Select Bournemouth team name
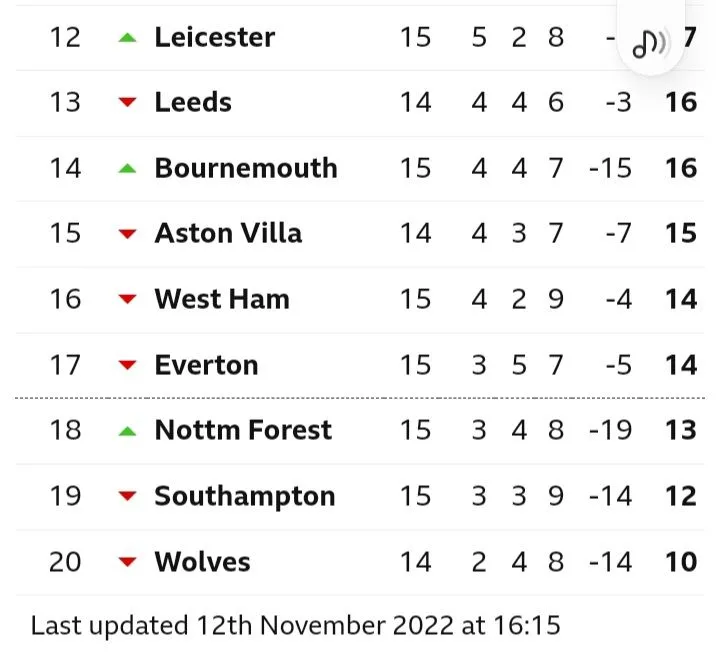This screenshot has height=667, width=720. 245,168
